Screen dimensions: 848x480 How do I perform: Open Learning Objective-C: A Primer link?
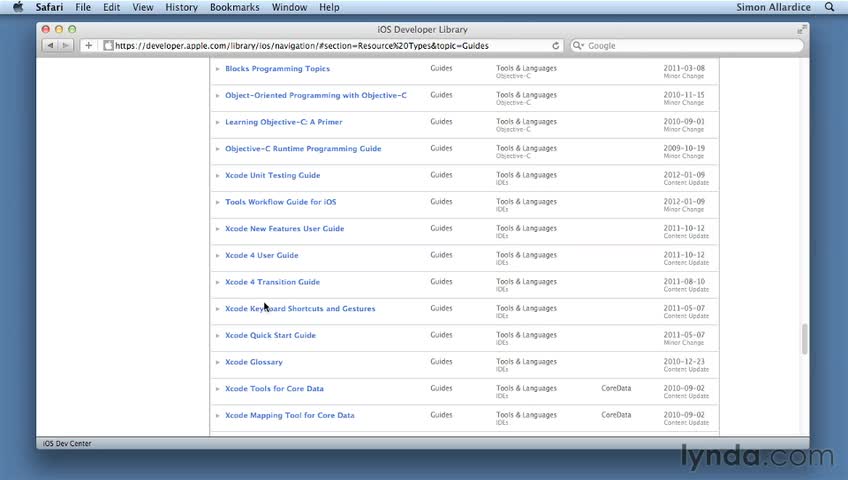pos(284,122)
